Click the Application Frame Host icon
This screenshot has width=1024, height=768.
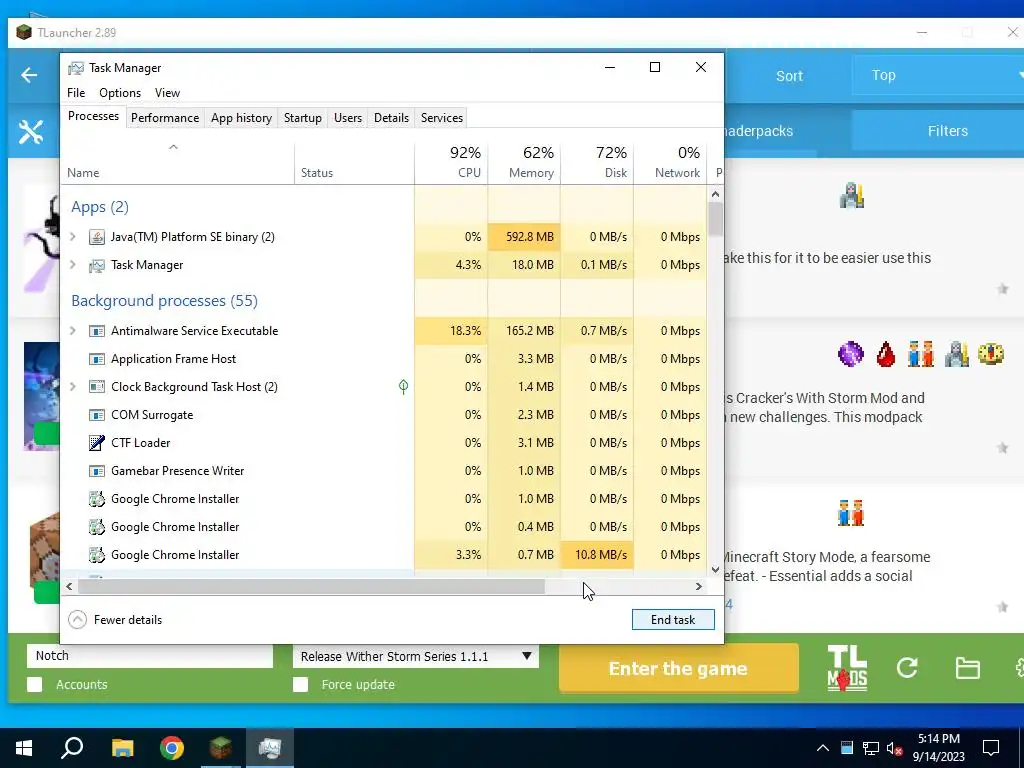97,359
